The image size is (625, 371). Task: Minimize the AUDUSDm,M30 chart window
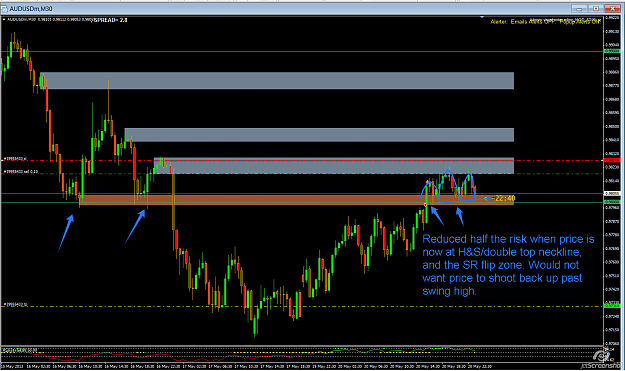tap(580, 8)
